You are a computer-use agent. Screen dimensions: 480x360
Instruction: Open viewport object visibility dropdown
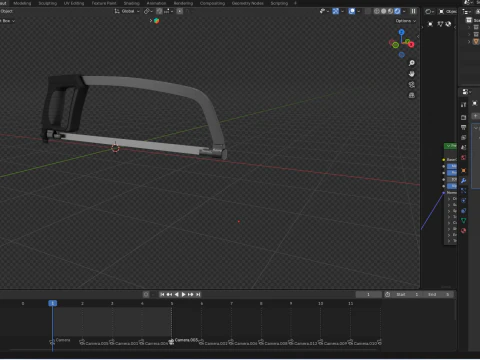pos(324,11)
